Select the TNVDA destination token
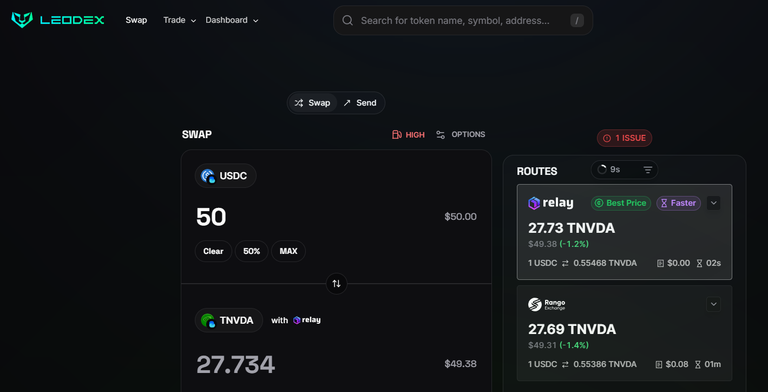Image resolution: width=768 pixels, height=392 pixels. pos(229,320)
